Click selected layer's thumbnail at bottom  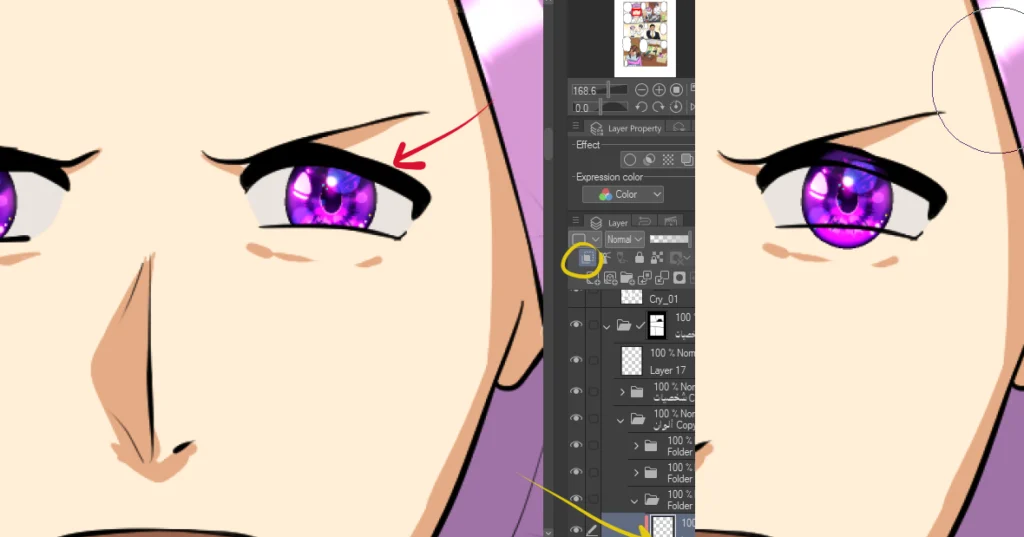pyautogui.click(x=664, y=527)
